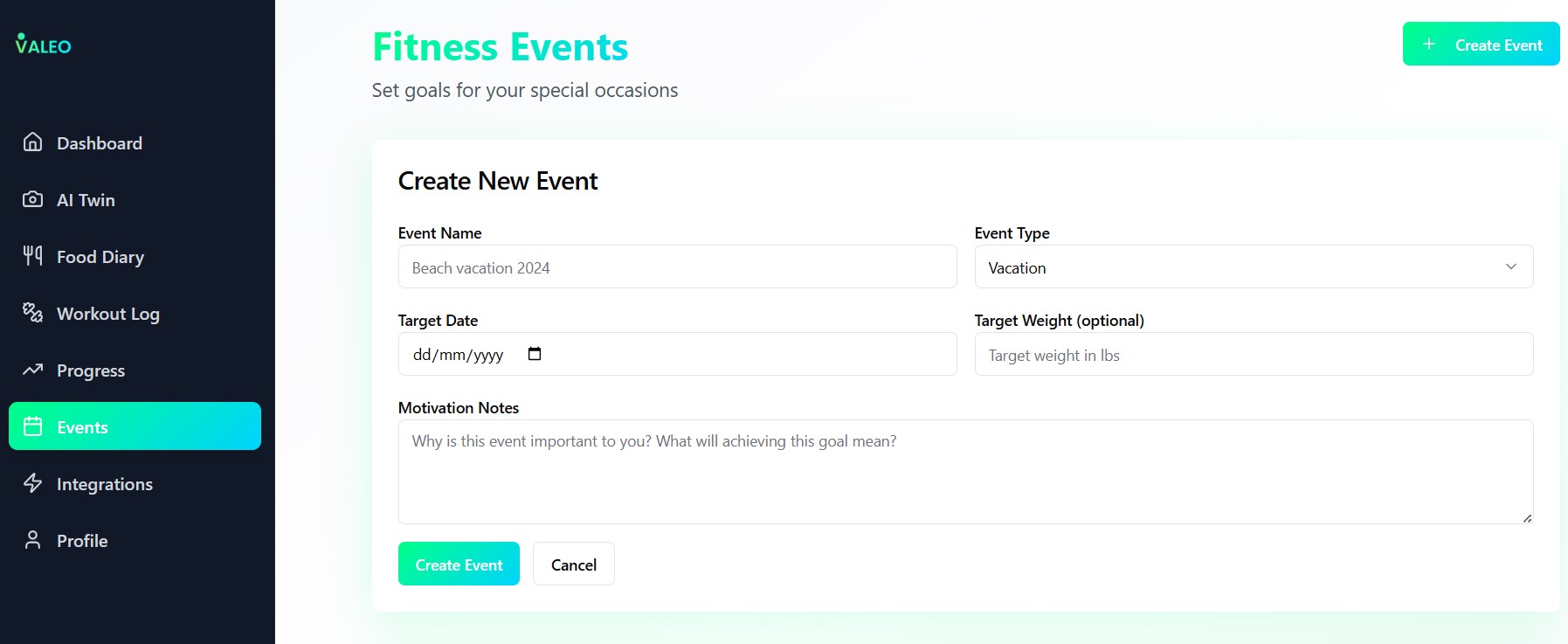Viewport: 1568px width, 644px height.
Task: Navigate to the Integrations page
Action: tap(104, 483)
